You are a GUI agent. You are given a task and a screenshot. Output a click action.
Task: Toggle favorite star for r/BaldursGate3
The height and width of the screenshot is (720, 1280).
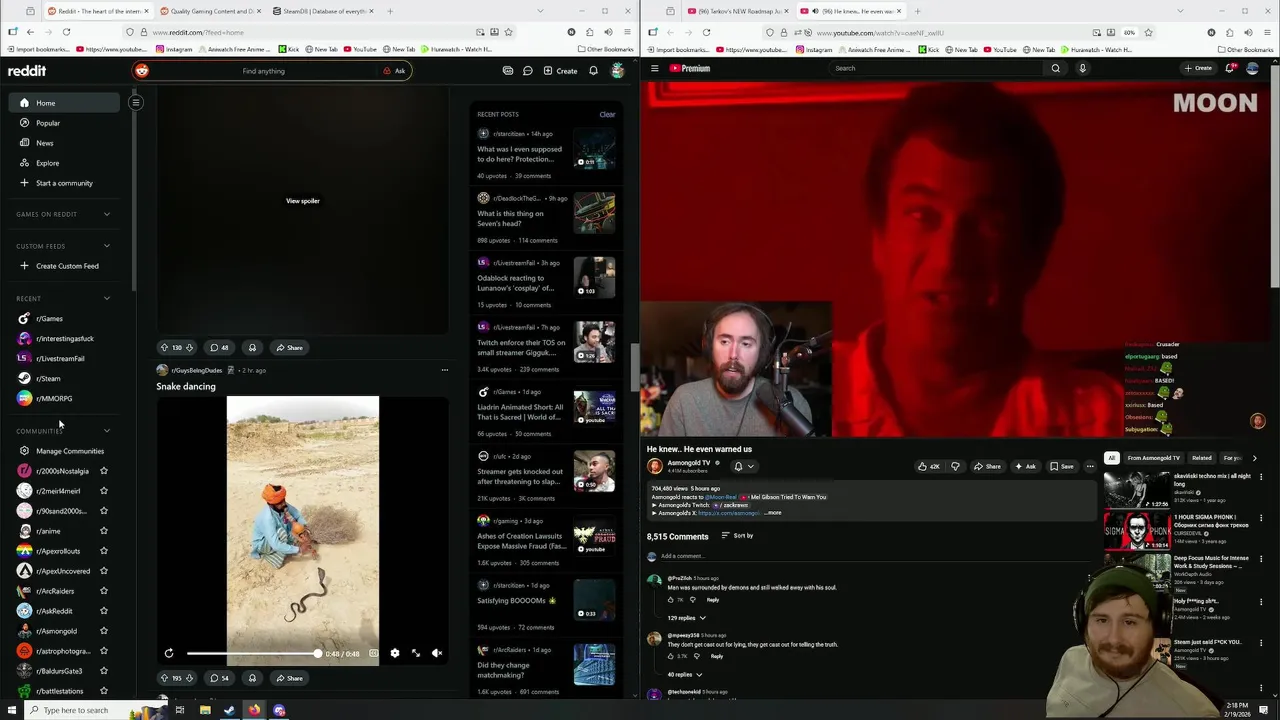[103, 671]
